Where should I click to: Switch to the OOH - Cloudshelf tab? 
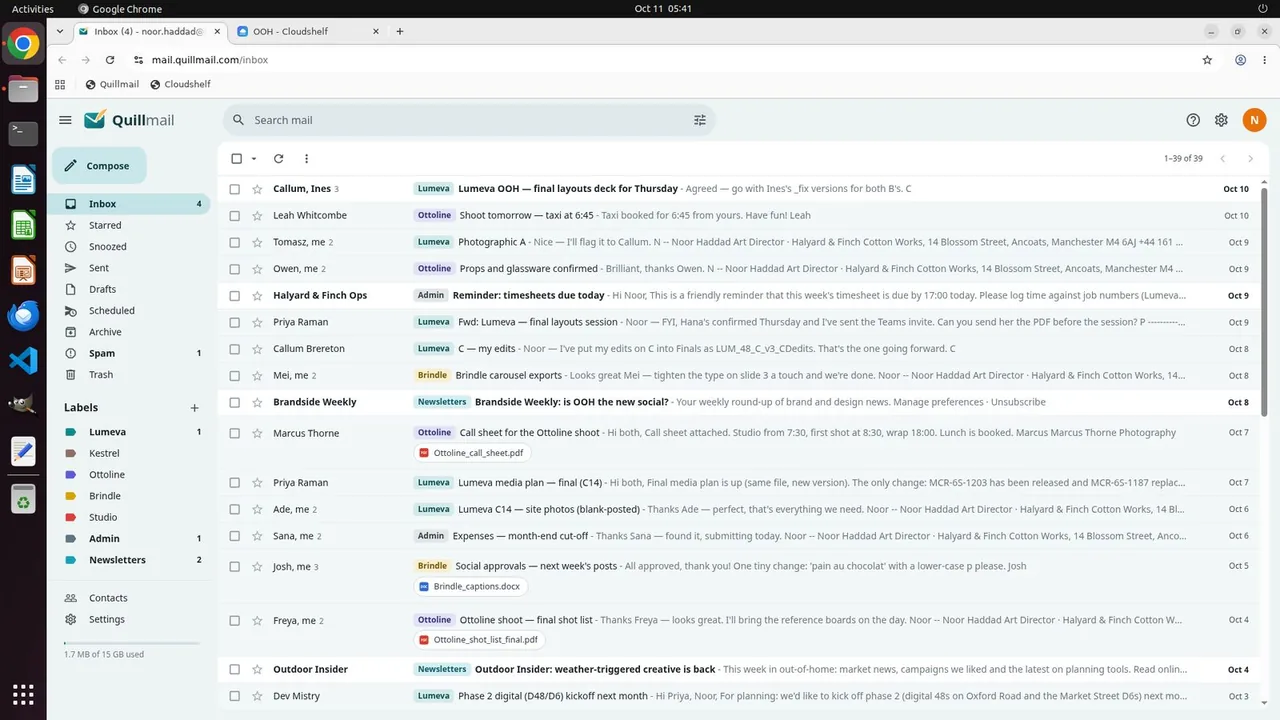pyautogui.click(x=309, y=31)
